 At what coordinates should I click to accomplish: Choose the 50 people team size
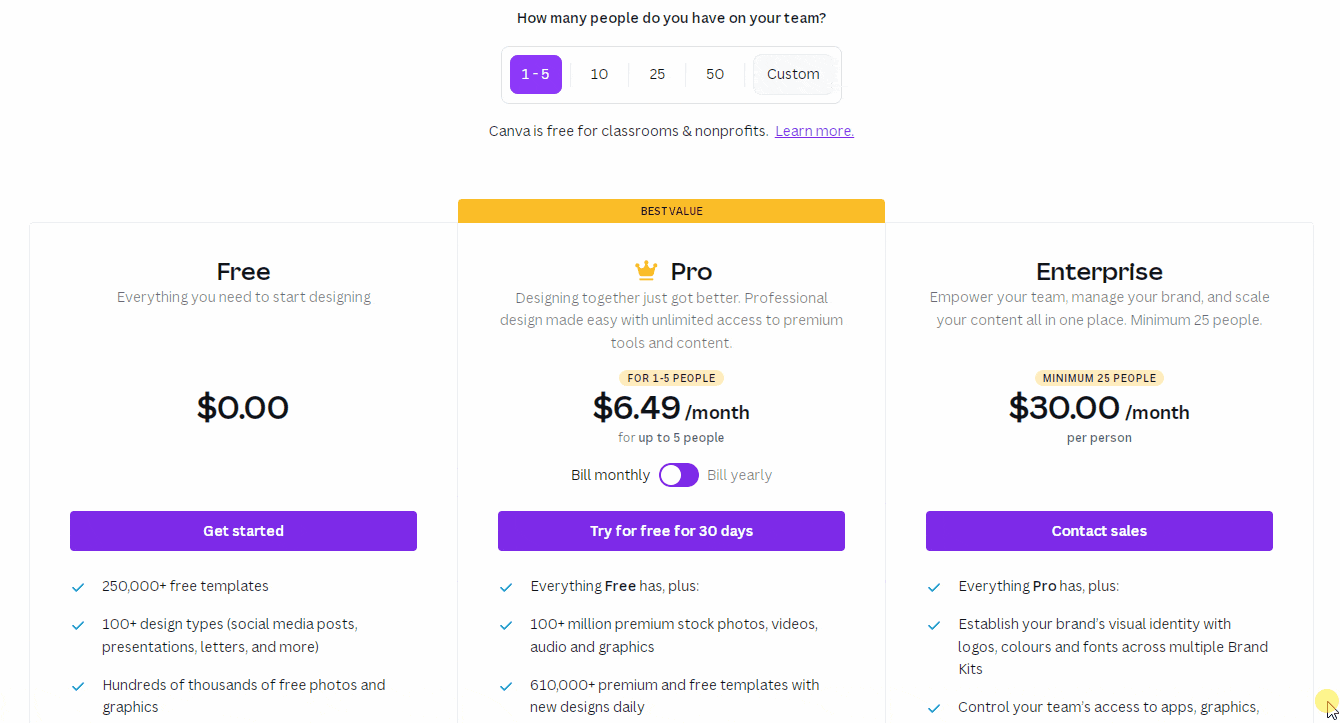click(715, 74)
